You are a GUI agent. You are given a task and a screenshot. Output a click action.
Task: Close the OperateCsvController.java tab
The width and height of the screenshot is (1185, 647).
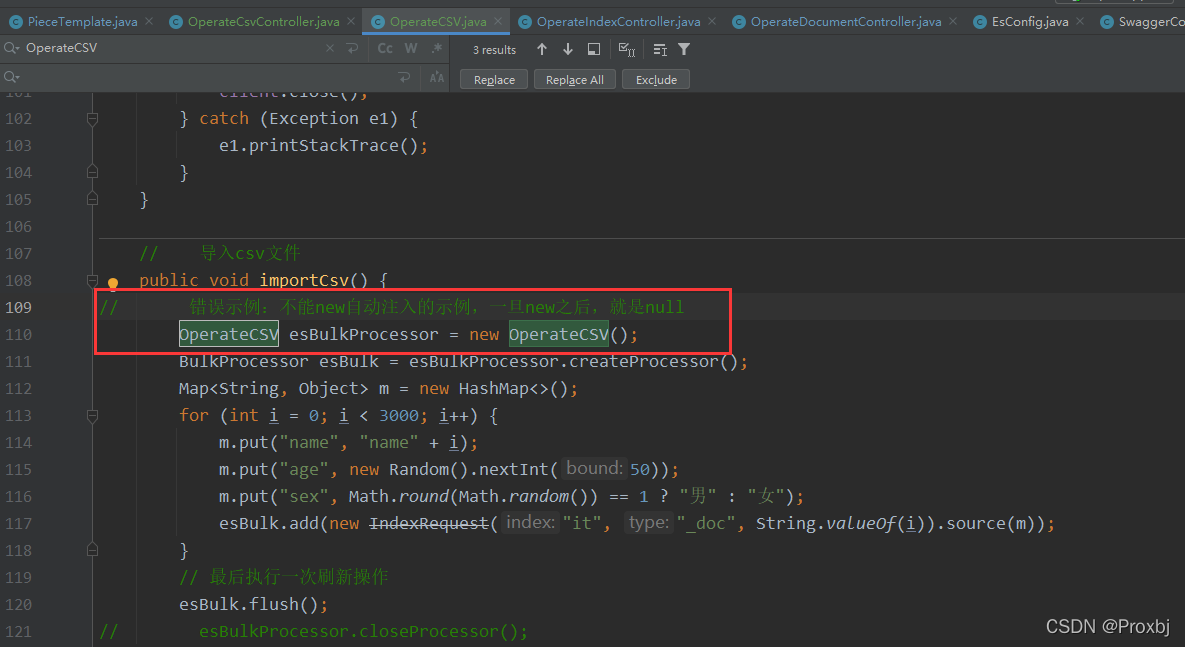(x=351, y=22)
